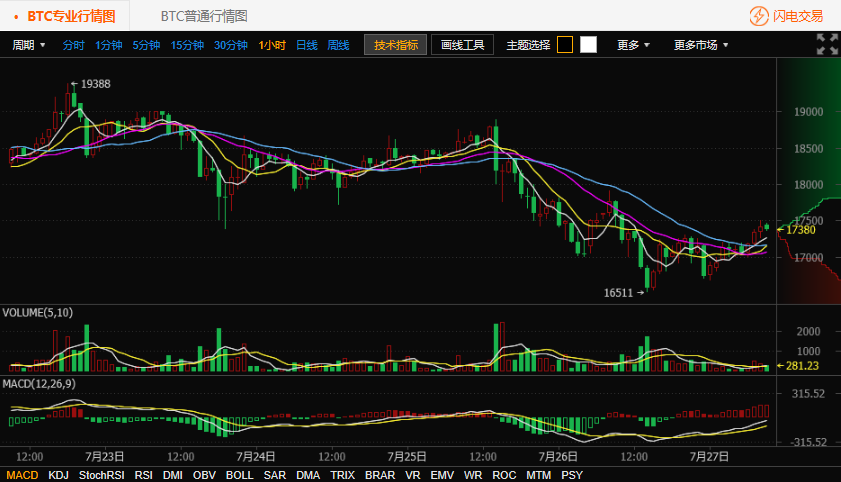Select the RSI indicator tab
This screenshot has height=482, width=841.
tap(143, 475)
